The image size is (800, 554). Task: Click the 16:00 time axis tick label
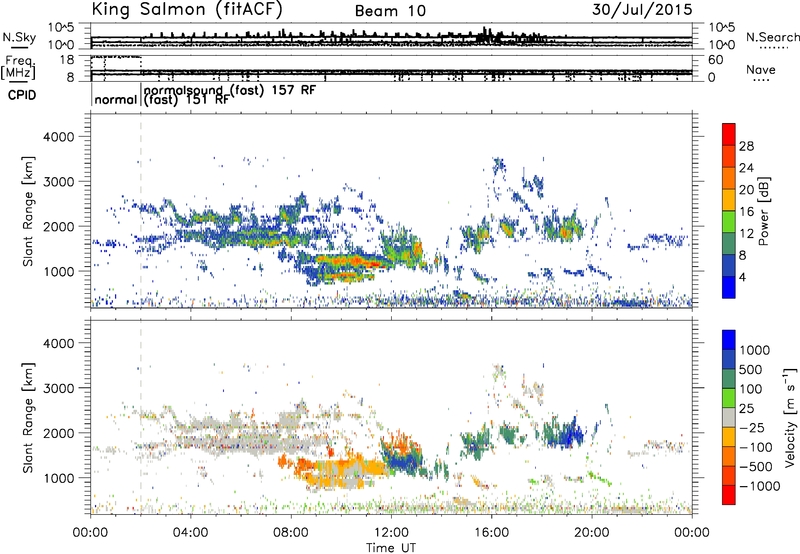pyautogui.click(x=491, y=533)
